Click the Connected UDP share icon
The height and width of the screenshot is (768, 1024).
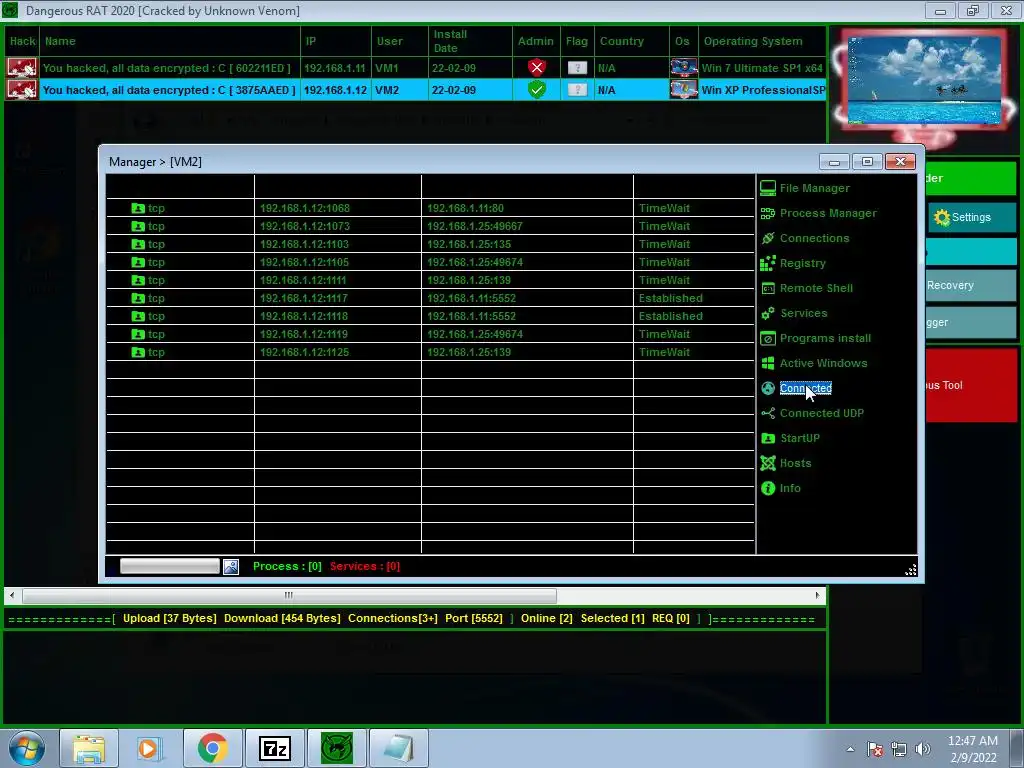(x=768, y=413)
